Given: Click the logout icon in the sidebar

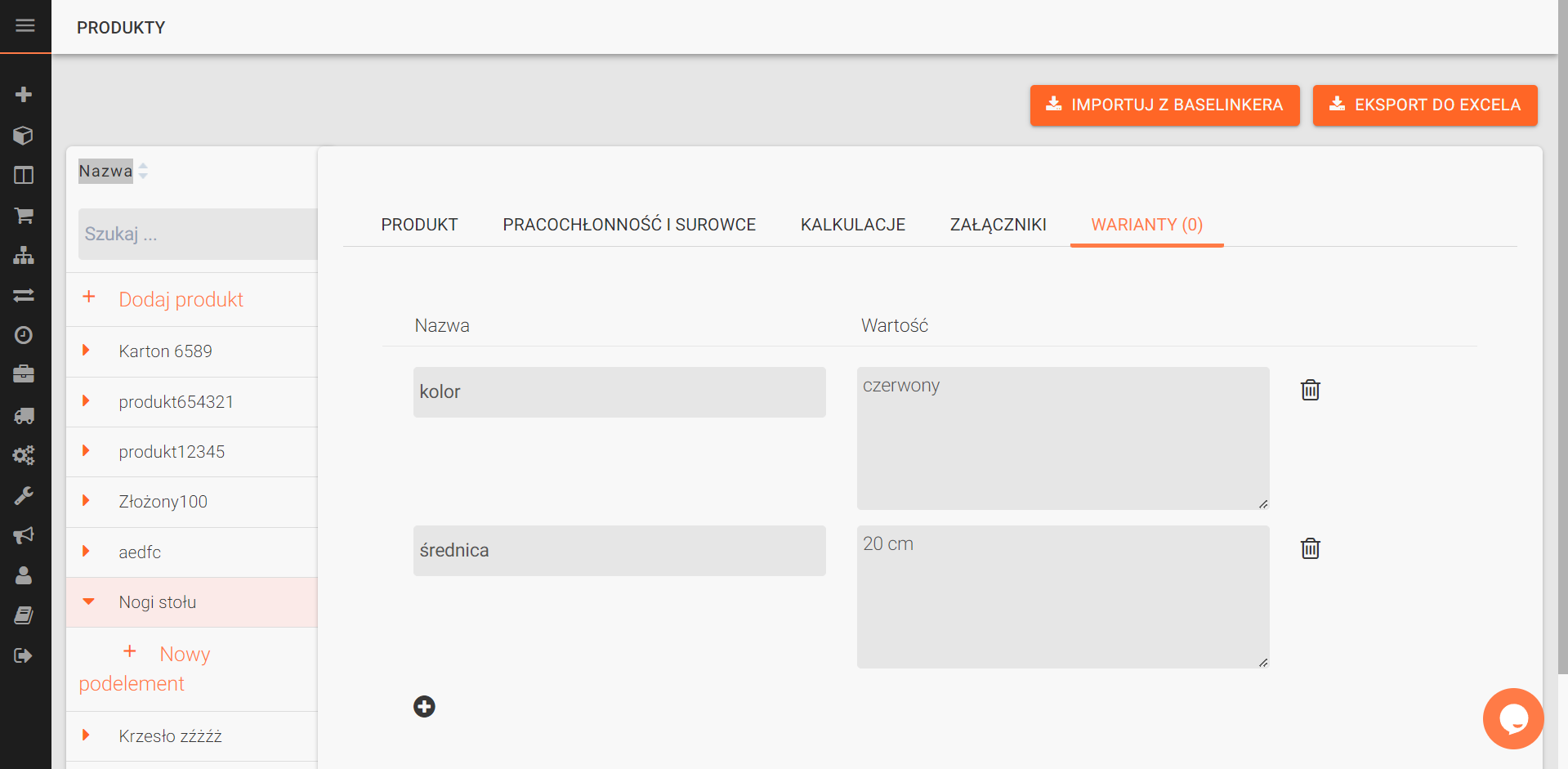Looking at the screenshot, I should pyautogui.click(x=24, y=655).
